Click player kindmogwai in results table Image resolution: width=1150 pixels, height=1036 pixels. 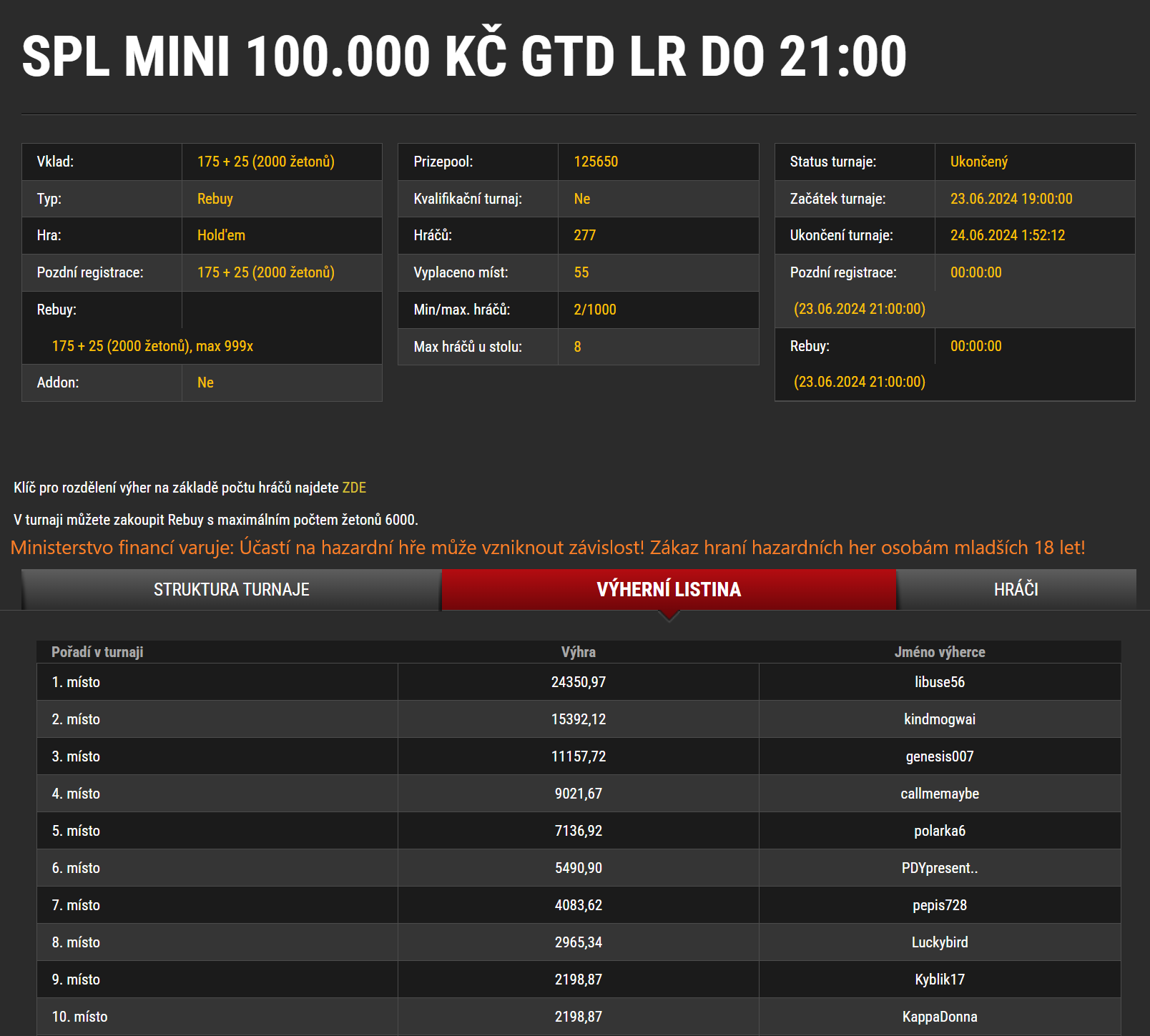[940, 719]
